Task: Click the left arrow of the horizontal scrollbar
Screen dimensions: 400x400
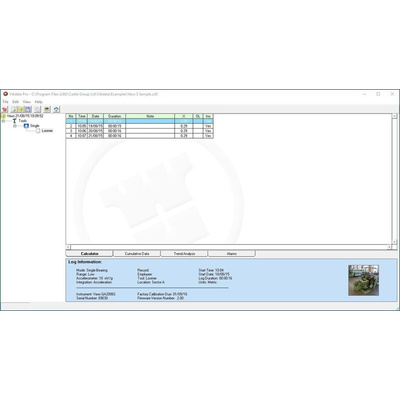Action: [68, 247]
